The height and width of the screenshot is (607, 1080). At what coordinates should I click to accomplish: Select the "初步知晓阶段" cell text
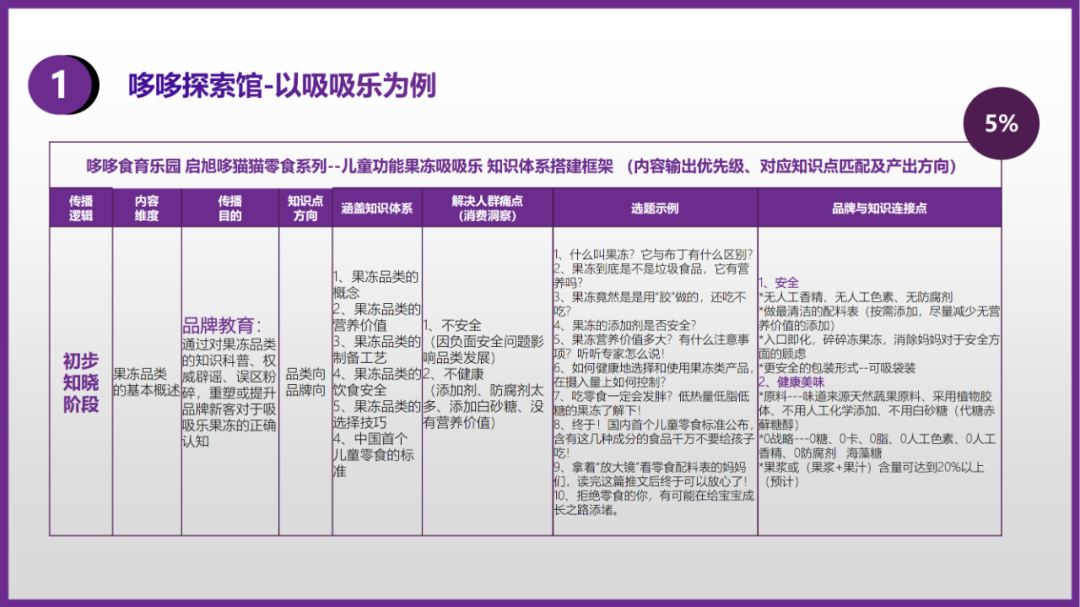click(x=81, y=382)
